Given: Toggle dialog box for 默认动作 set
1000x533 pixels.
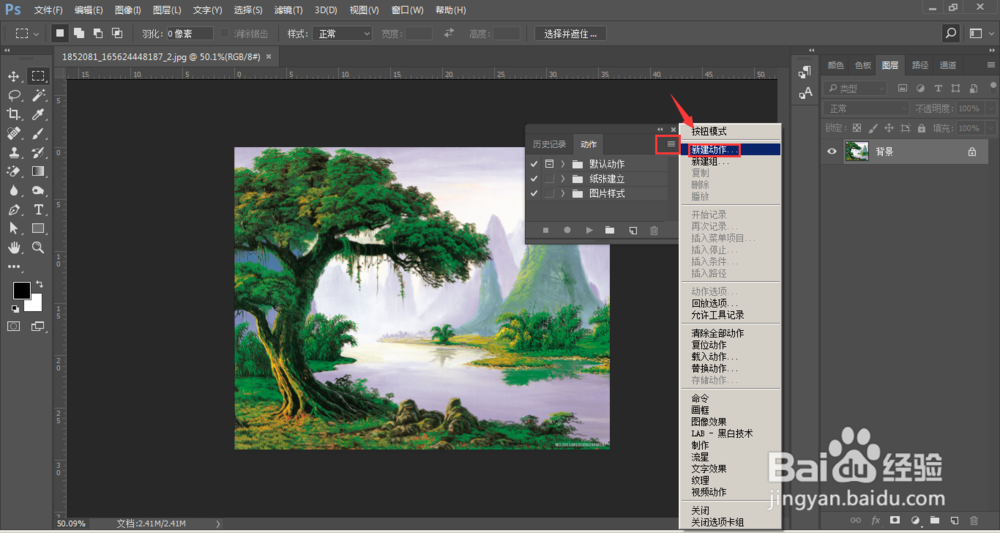Looking at the screenshot, I should click(x=549, y=164).
